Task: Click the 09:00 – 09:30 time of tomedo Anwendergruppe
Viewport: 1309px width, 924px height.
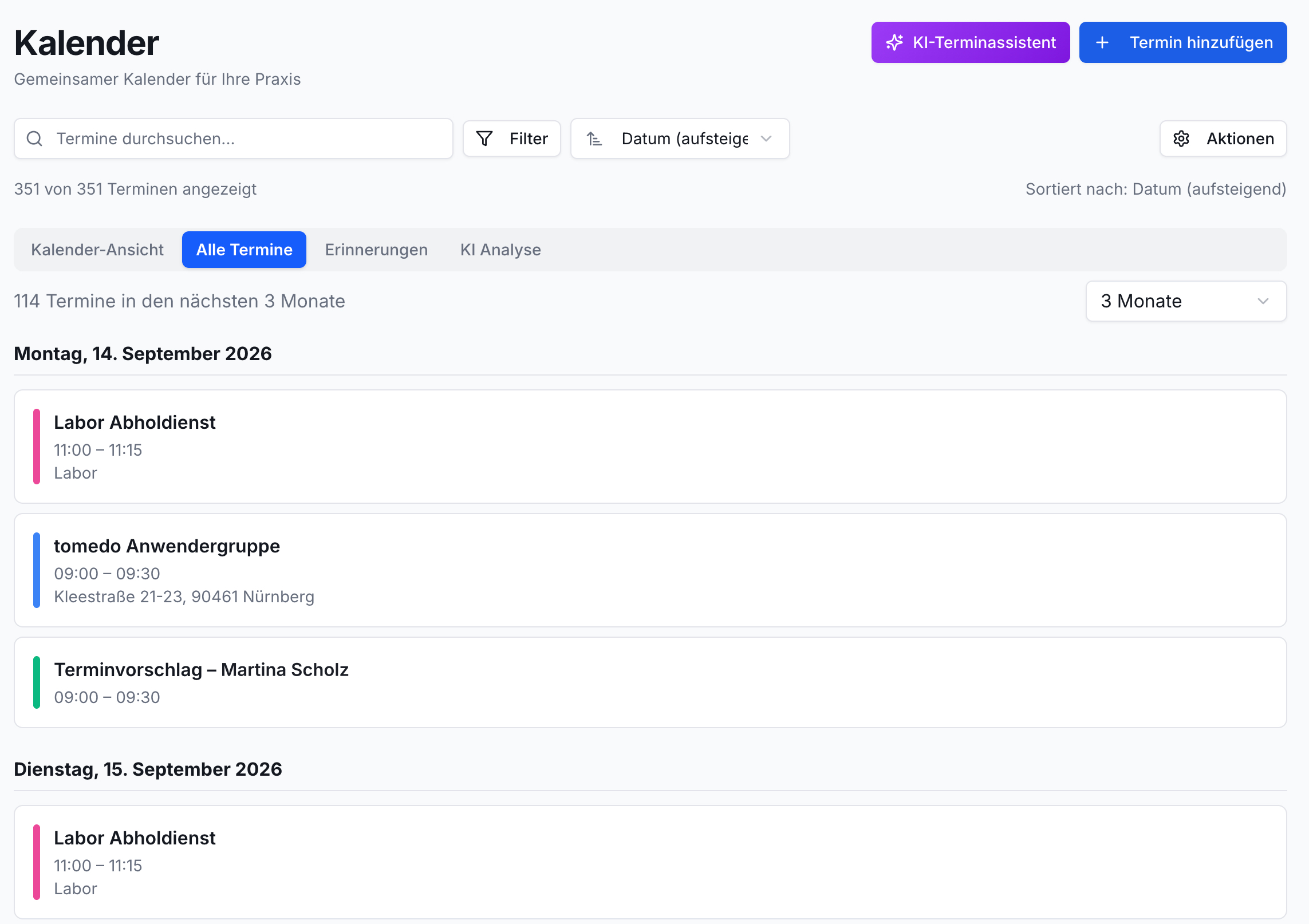Action: [x=107, y=574]
